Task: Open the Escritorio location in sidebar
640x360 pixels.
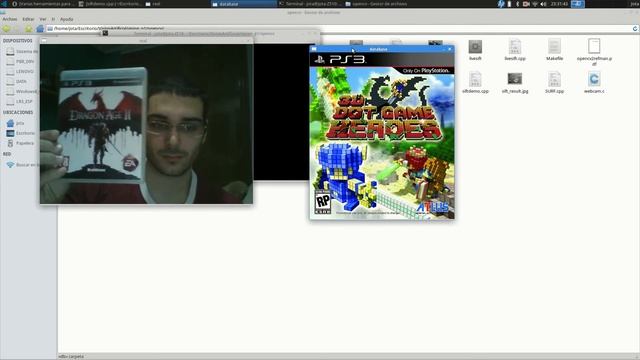Action: pos(21,133)
